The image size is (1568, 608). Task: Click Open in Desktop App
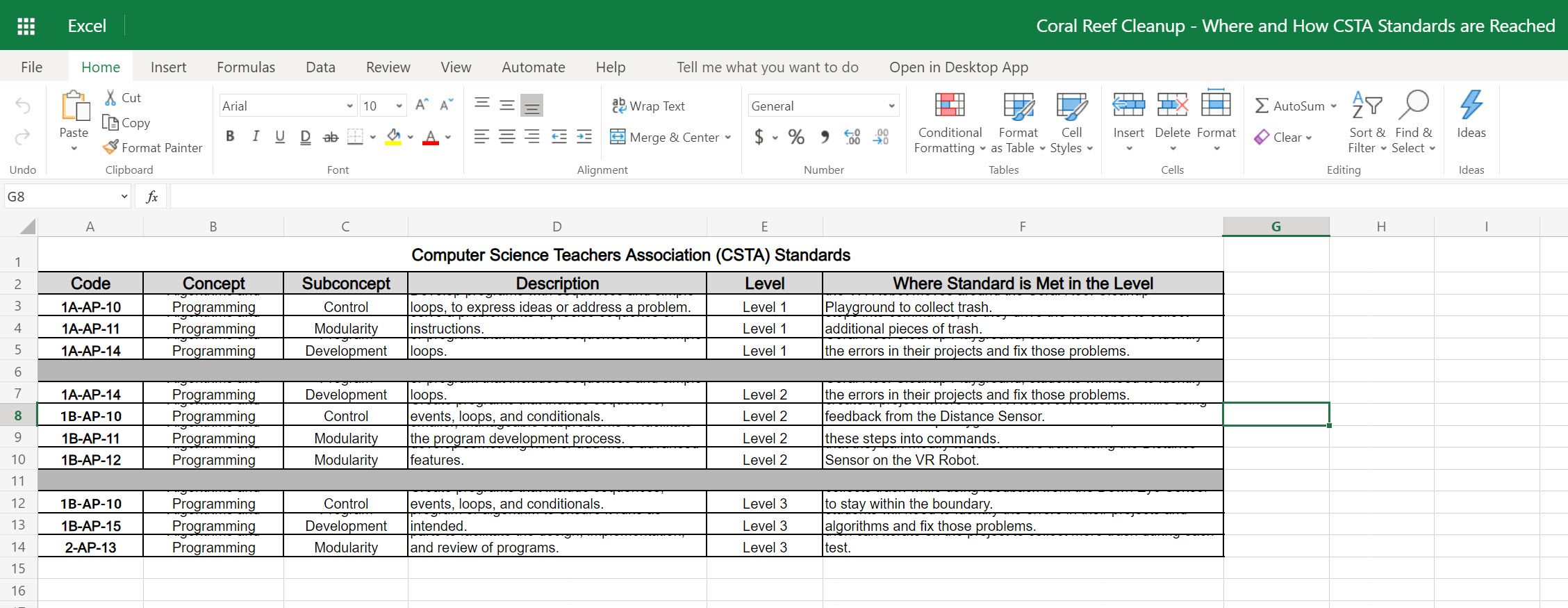coord(958,67)
